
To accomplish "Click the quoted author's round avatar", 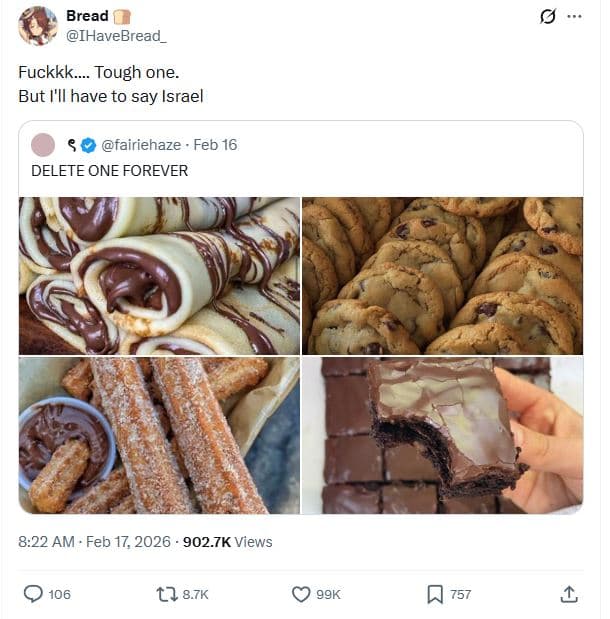I will tap(43, 145).
